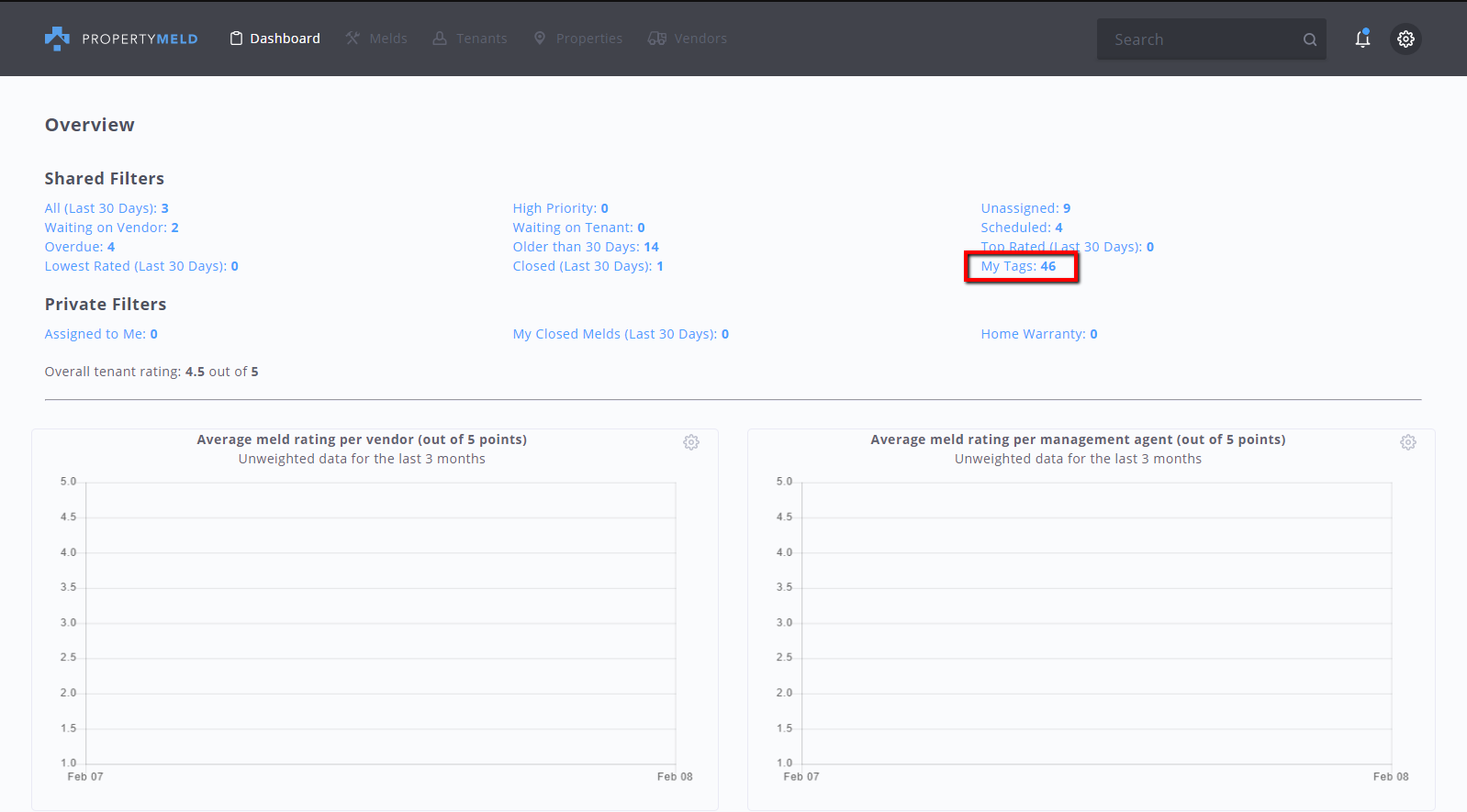Open Assigned to Me filter

(x=101, y=334)
